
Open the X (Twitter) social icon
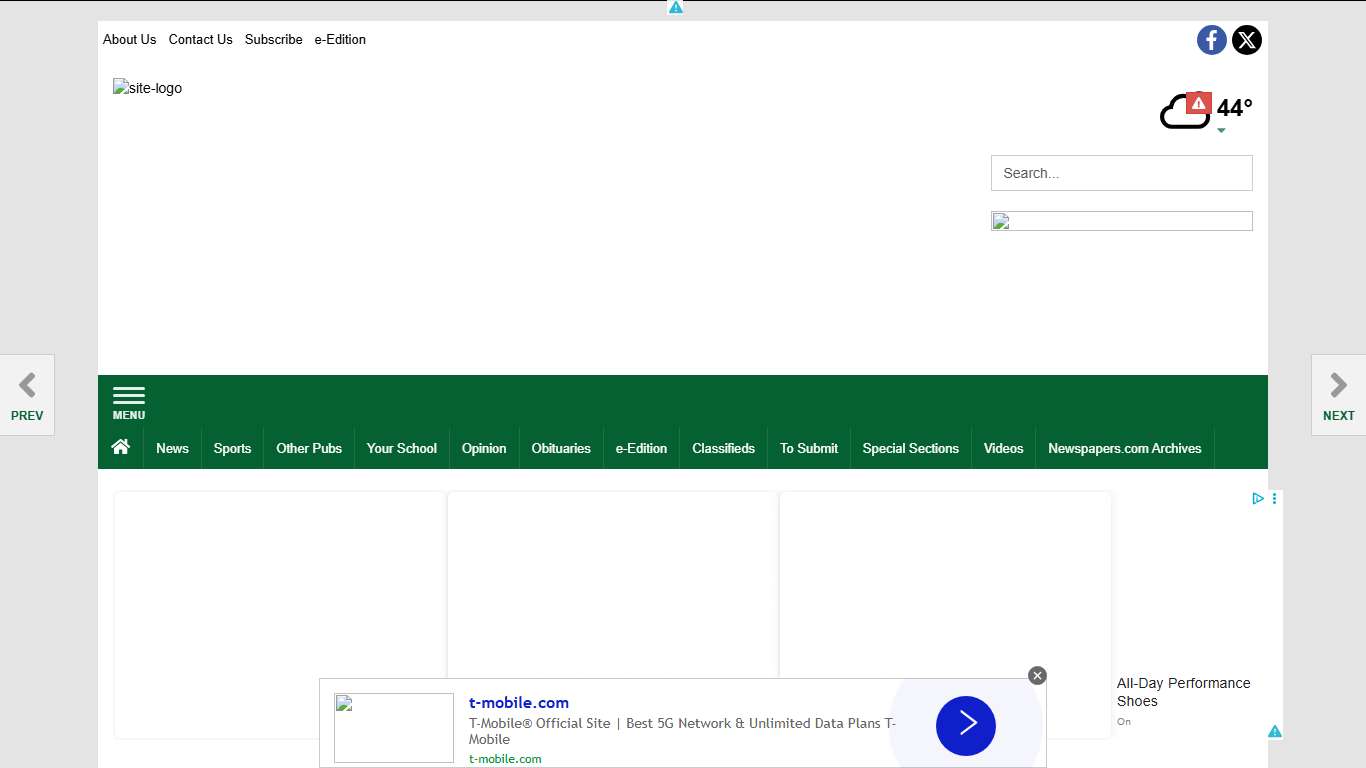(x=1246, y=40)
